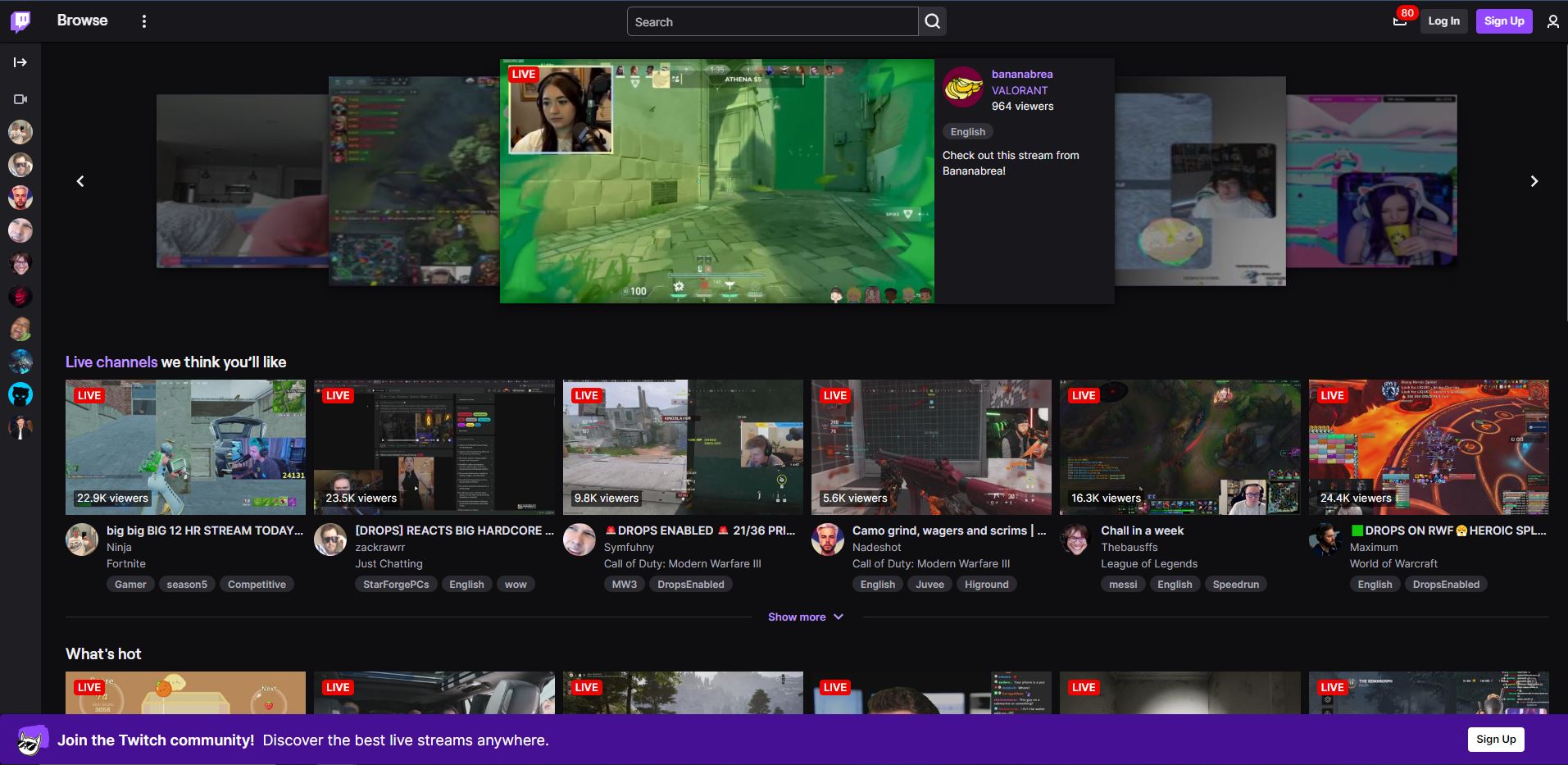Click the Log In button
Image resolution: width=1568 pixels, height=765 pixels.
click(x=1443, y=20)
